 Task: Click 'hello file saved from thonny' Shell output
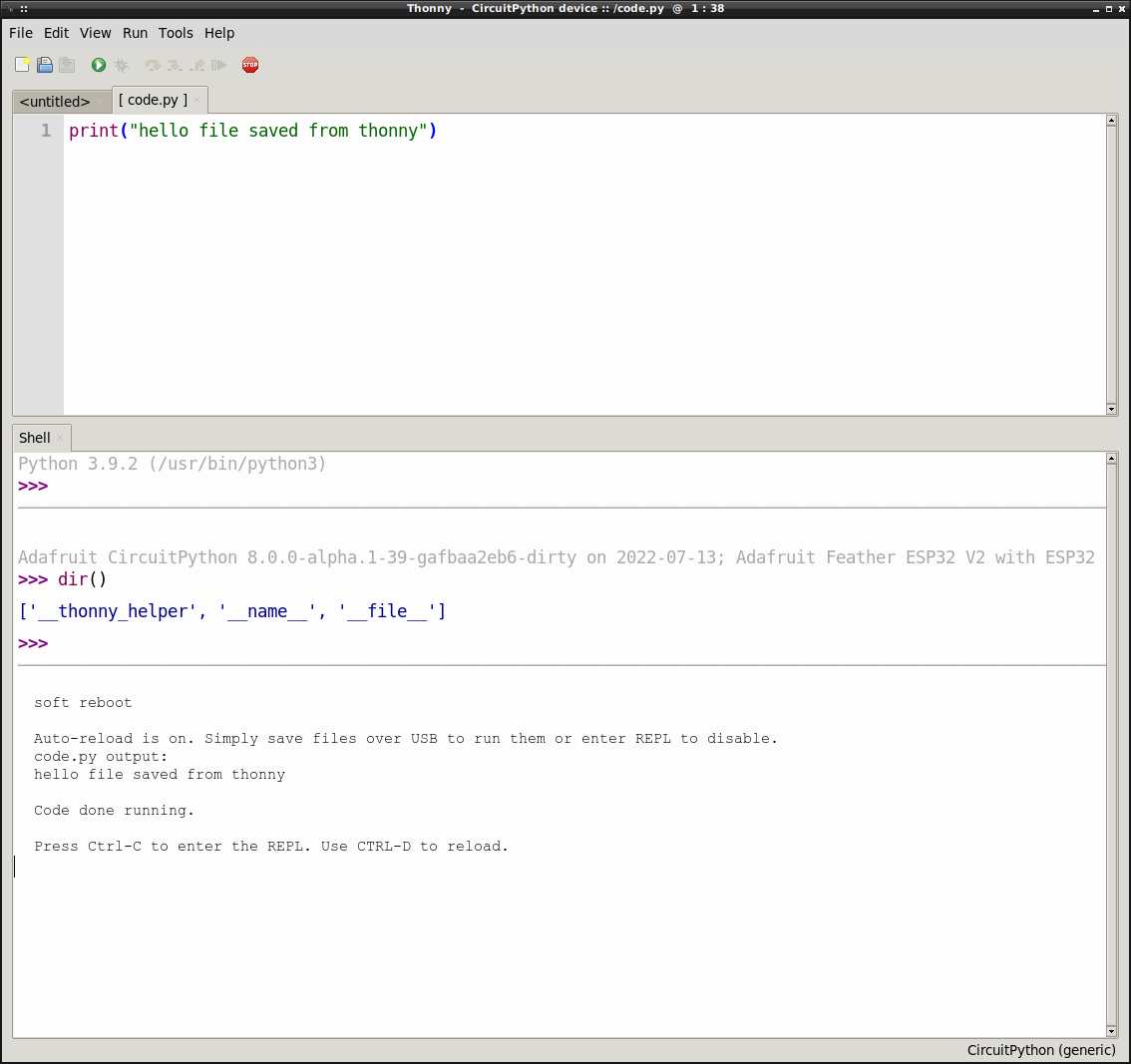pyautogui.click(x=160, y=775)
